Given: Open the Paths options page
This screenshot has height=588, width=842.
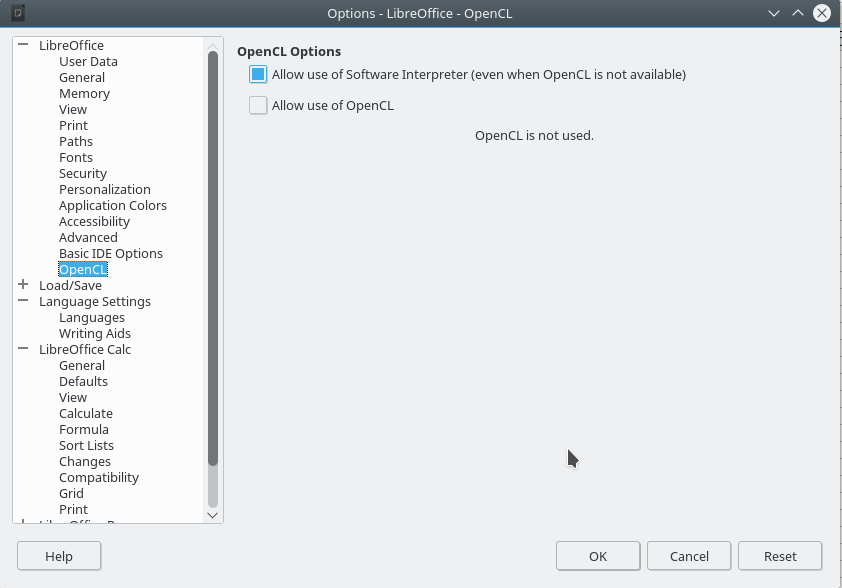Looking at the screenshot, I should 76,141.
